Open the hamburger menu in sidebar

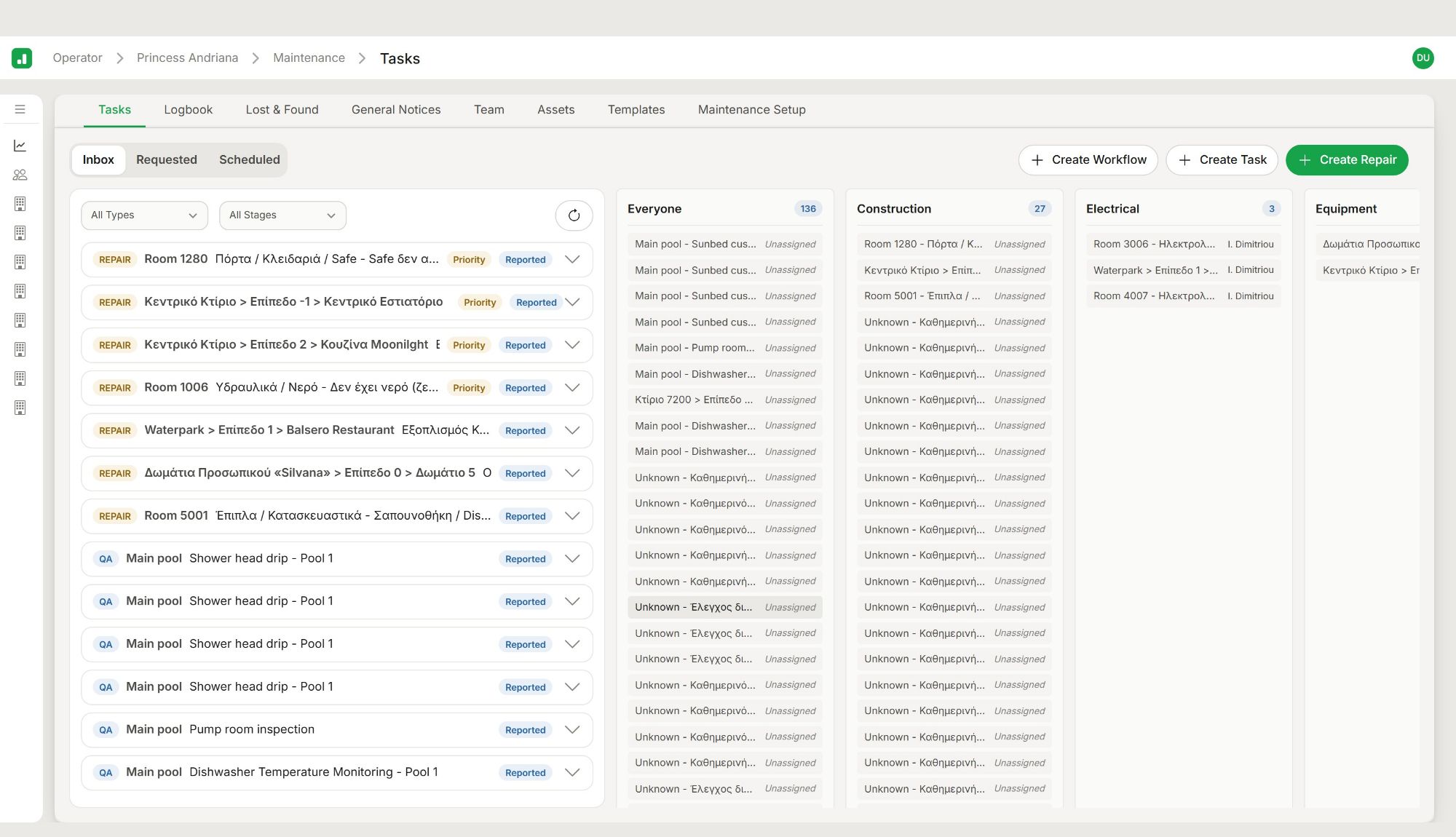pyautogui.click(x=20, y=109)
